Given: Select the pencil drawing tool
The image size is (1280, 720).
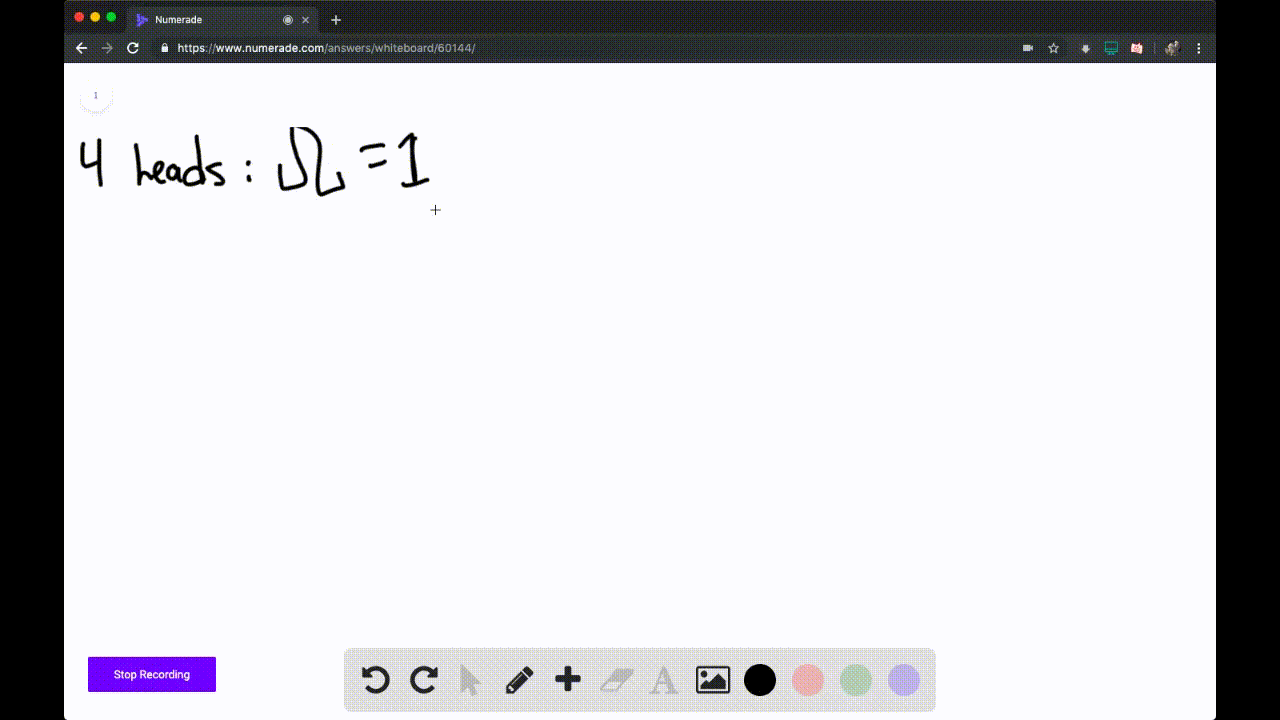Looking at the screenshot, I should click(519, 680).
